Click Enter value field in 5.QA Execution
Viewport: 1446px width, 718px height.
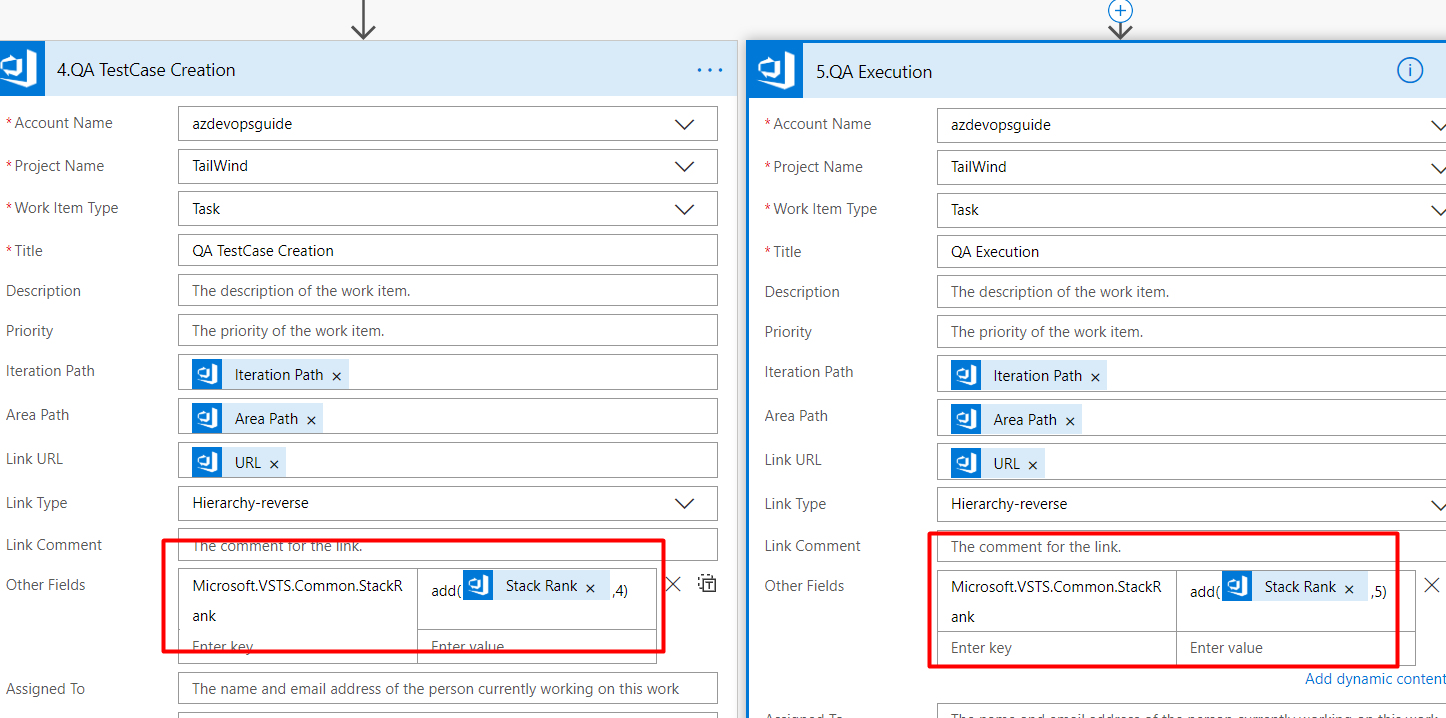point(1296,648)
